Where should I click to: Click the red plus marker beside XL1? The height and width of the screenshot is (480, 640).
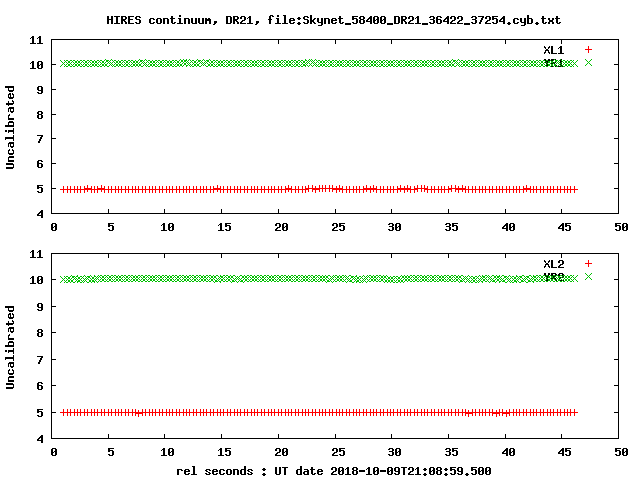[x=588, y=49]
